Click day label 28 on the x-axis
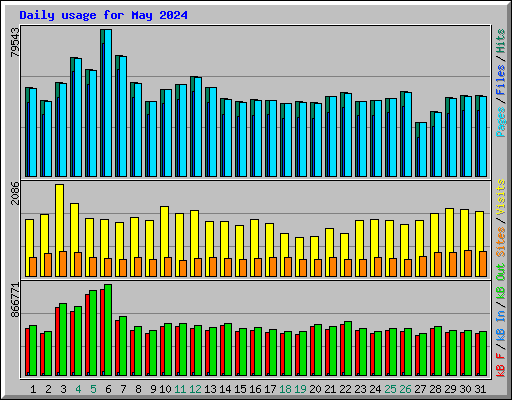 coord(435,389)
